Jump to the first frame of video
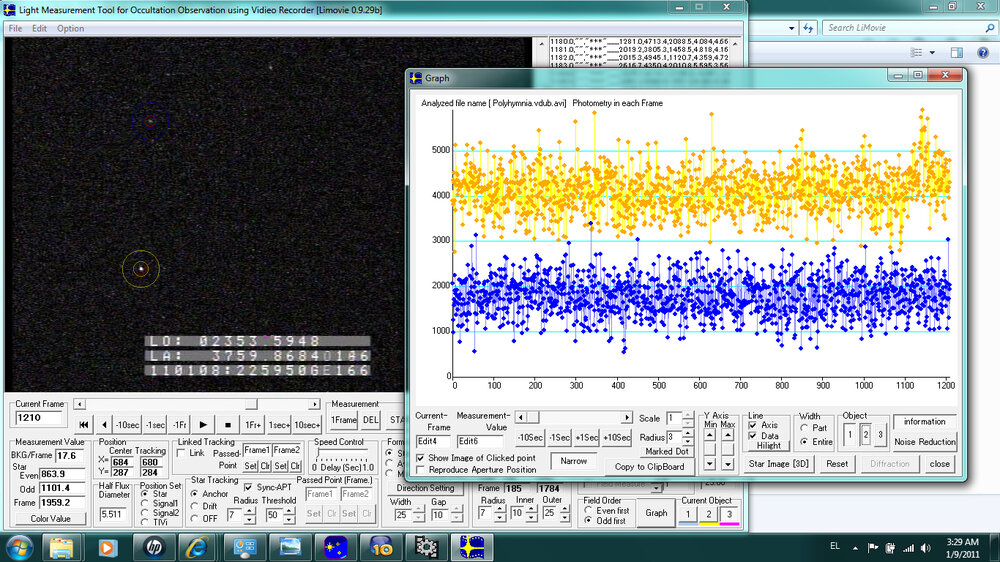The width and height of the screenshot is (1000, 562). [x=84, y=424]
